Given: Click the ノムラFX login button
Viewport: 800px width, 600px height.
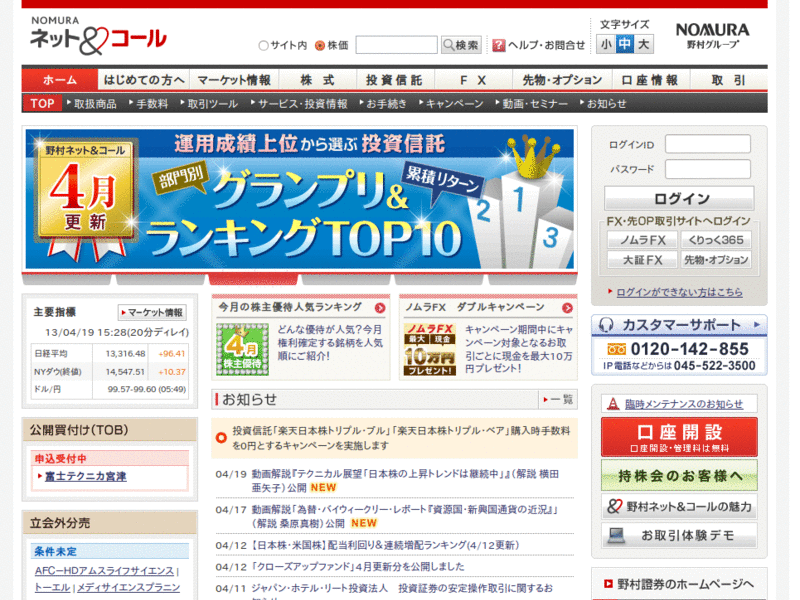Looking at the screenshot, I should 642,240.
